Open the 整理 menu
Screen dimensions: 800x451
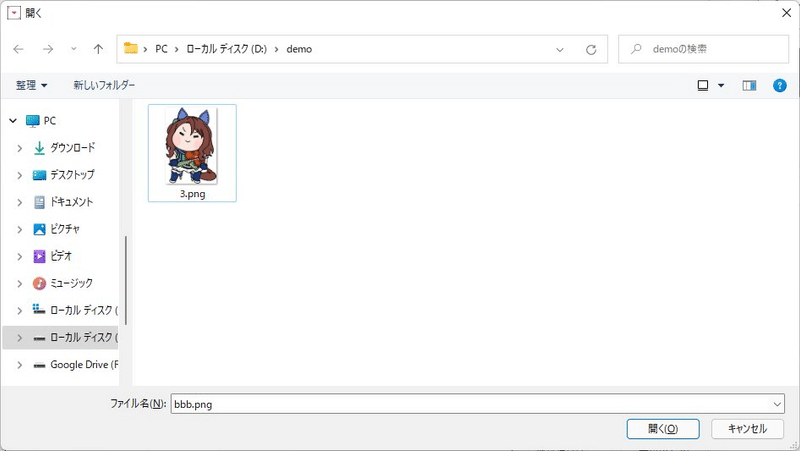point(31,85)
